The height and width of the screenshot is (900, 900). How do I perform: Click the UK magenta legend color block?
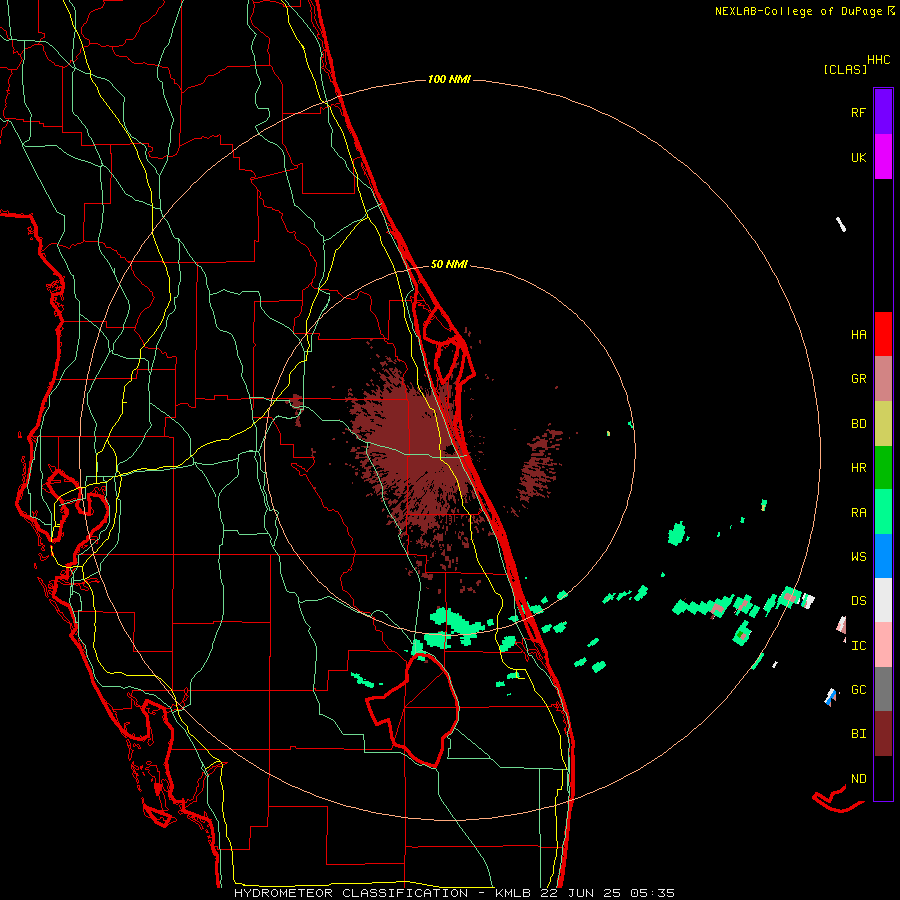(x=883, y=157)
